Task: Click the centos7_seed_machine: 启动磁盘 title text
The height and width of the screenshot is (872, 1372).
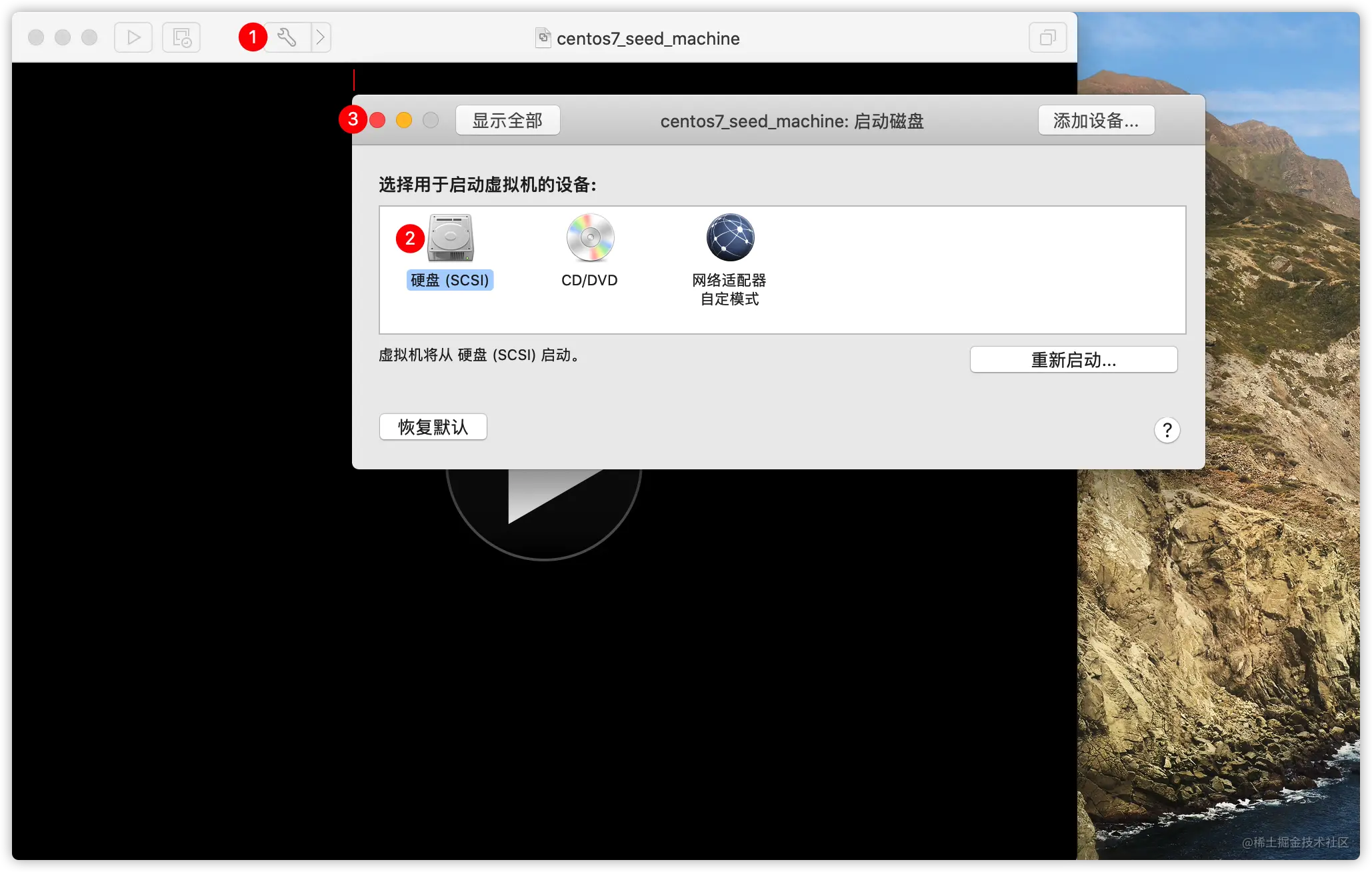Action: pyautogui.click(x=791, y=121)
